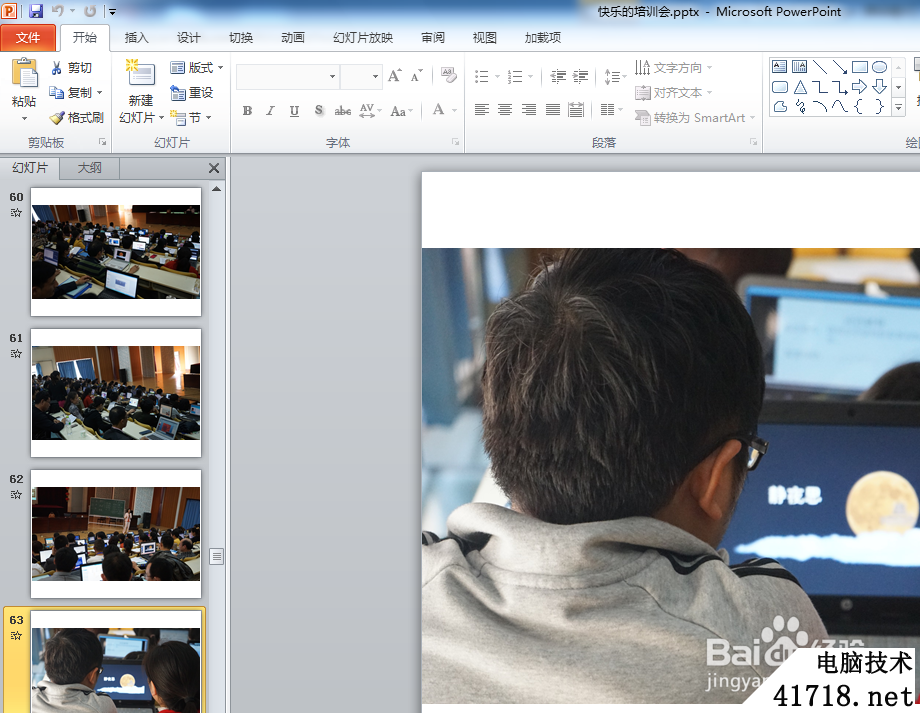The height and width of the screenshot is (713, 920).
Task: Click the Save icon in quick access toolbar
Action: pyautogui.click(x=36, y=11)
